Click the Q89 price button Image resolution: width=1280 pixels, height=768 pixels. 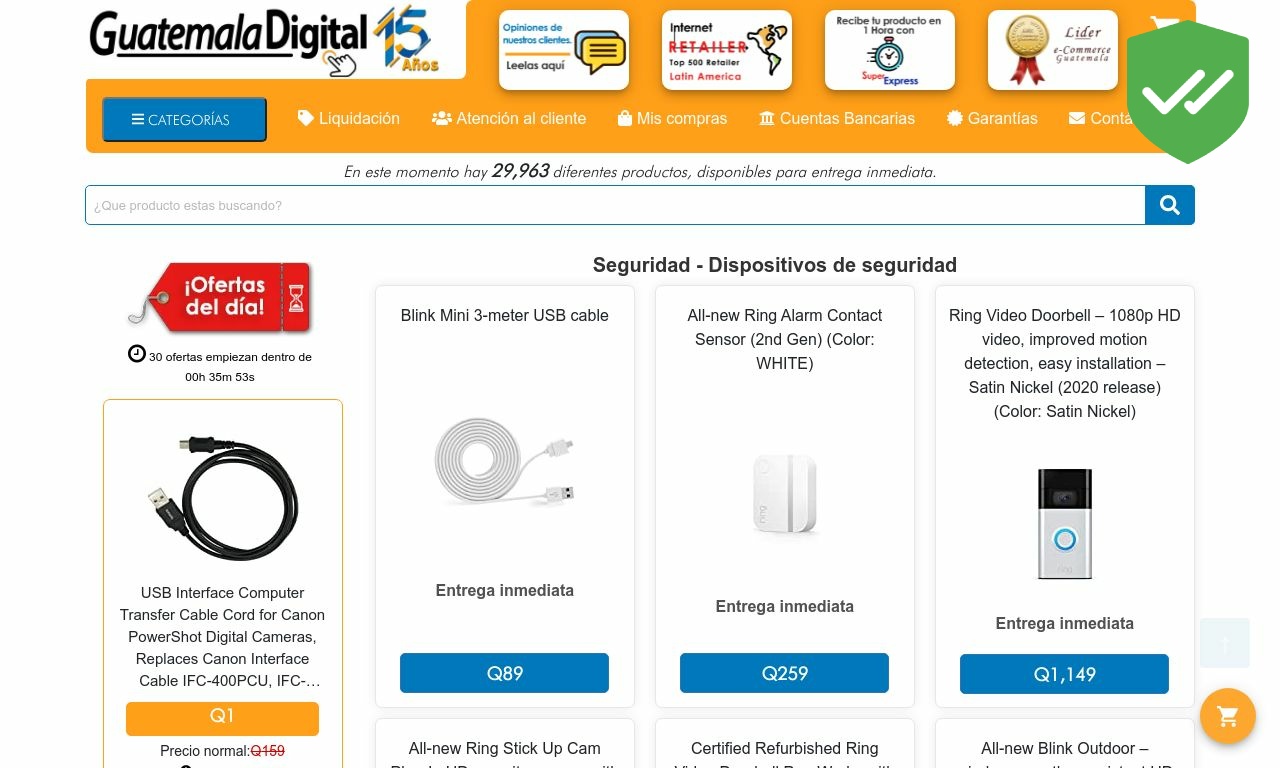(x=505, y=673)
